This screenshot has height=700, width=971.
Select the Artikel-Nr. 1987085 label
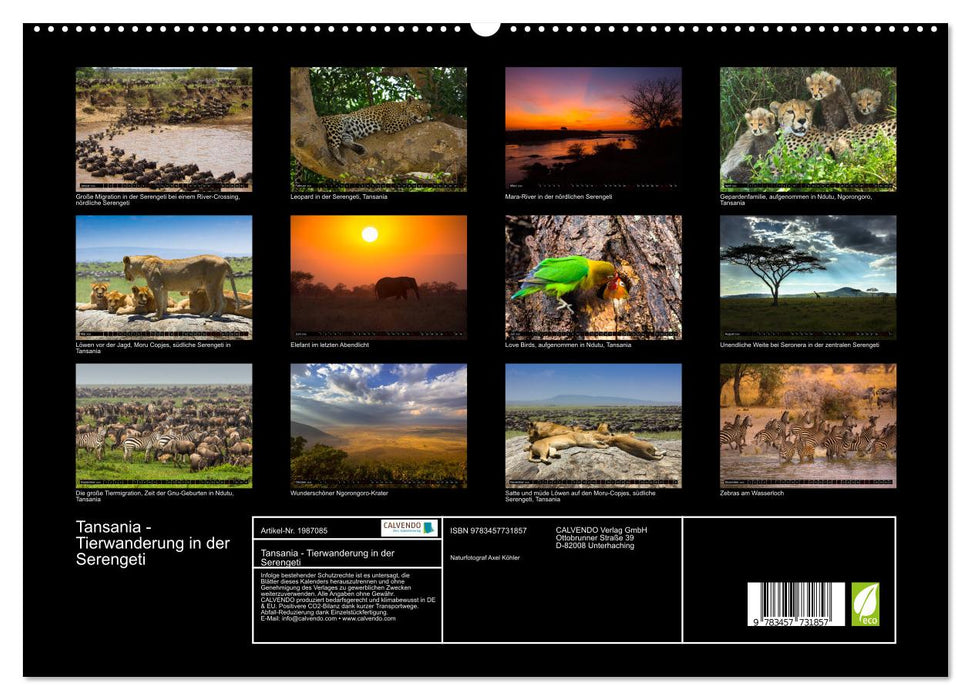coord(294,530)
